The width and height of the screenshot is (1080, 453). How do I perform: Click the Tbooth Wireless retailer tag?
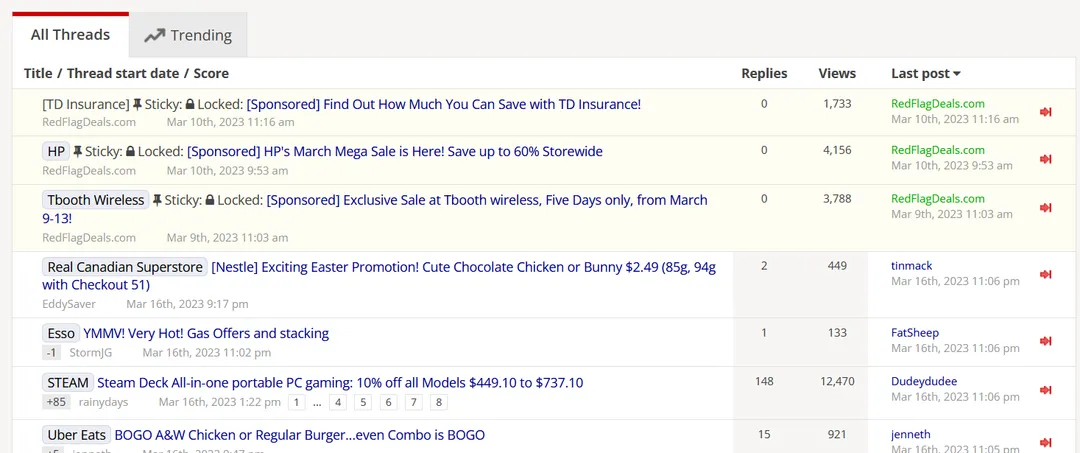pos(96,200)
